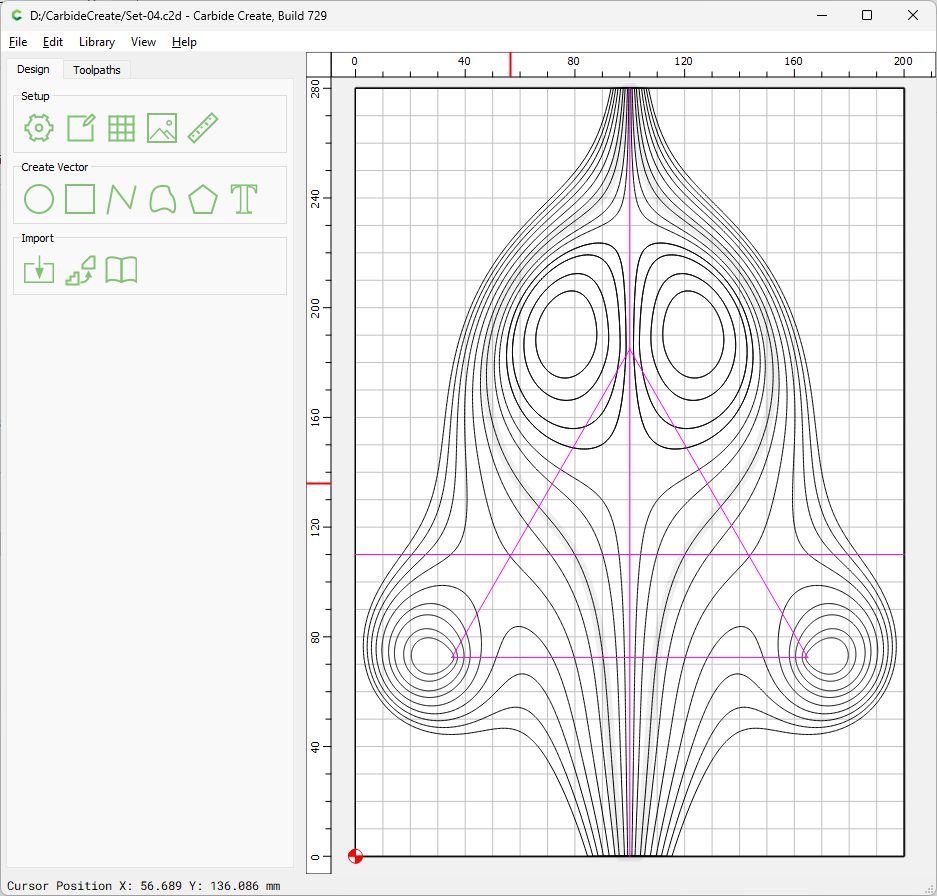Switch to the Toolpaths tab
This screenshot has width=937, height=896.
click(x=96, y=69)
